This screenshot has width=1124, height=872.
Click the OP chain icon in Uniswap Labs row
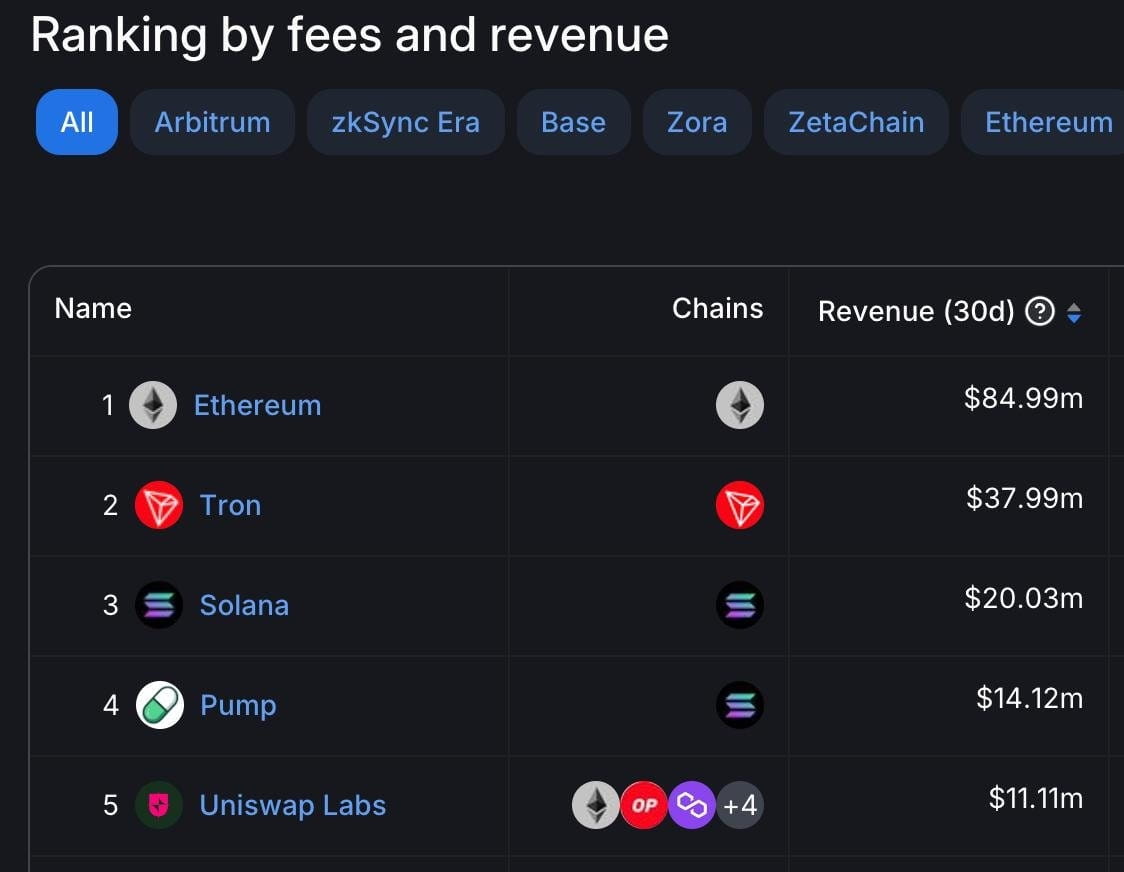[644, 805]
